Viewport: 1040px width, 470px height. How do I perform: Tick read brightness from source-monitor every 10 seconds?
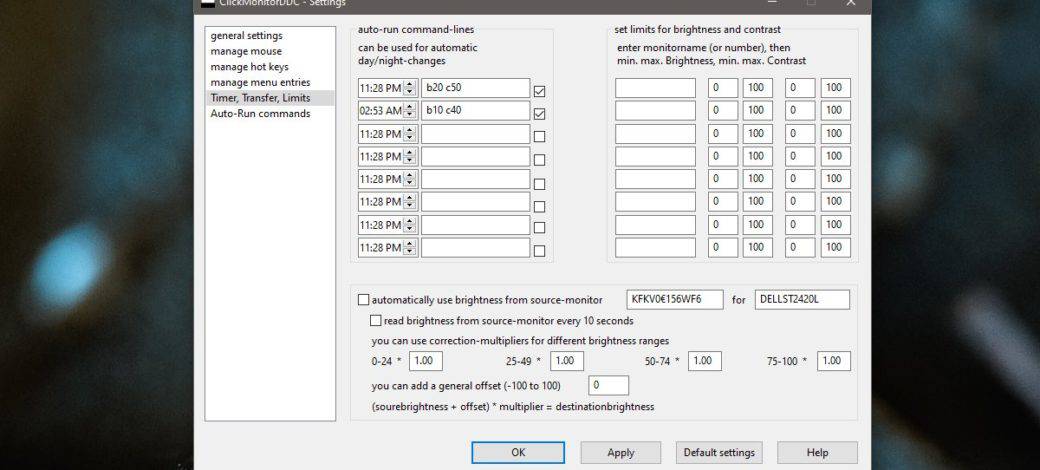coord(376,321)
